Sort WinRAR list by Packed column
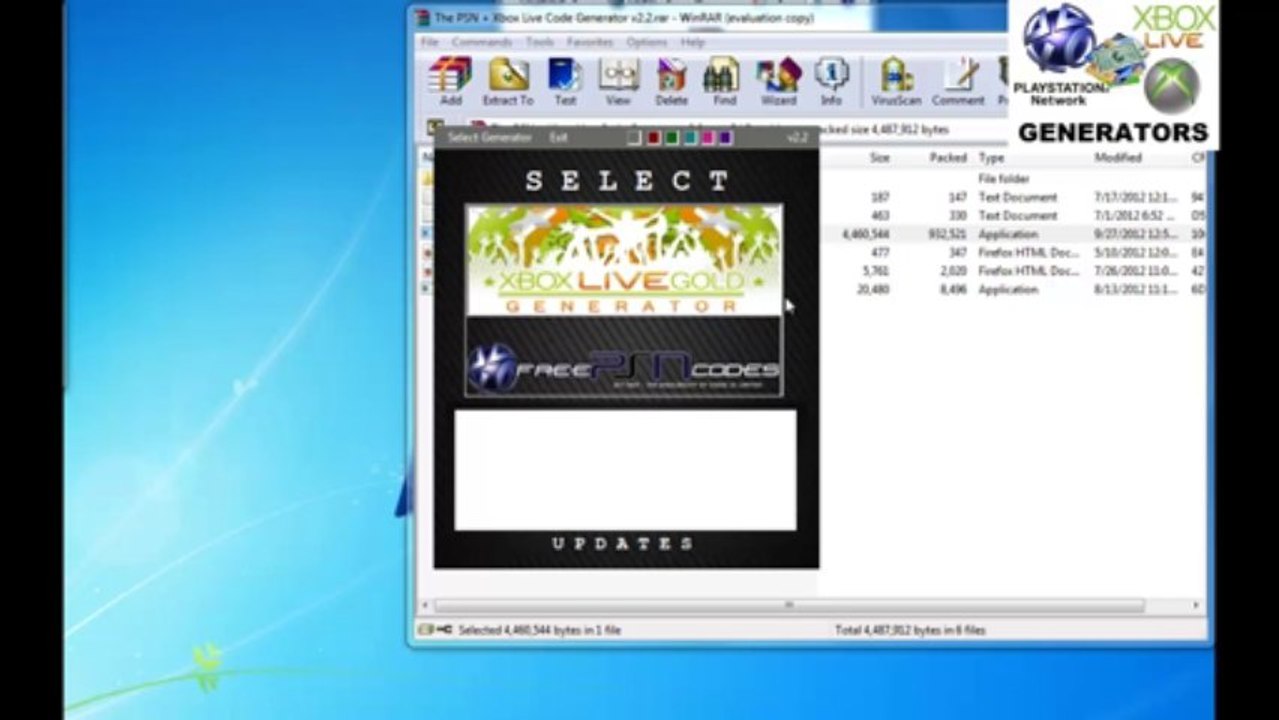Image resolution: width=1279 pixels, height=720 pixels. [947, 158]
